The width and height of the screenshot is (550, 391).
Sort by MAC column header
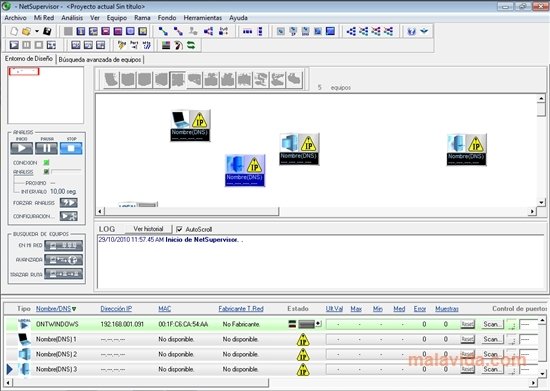[165, 309]
